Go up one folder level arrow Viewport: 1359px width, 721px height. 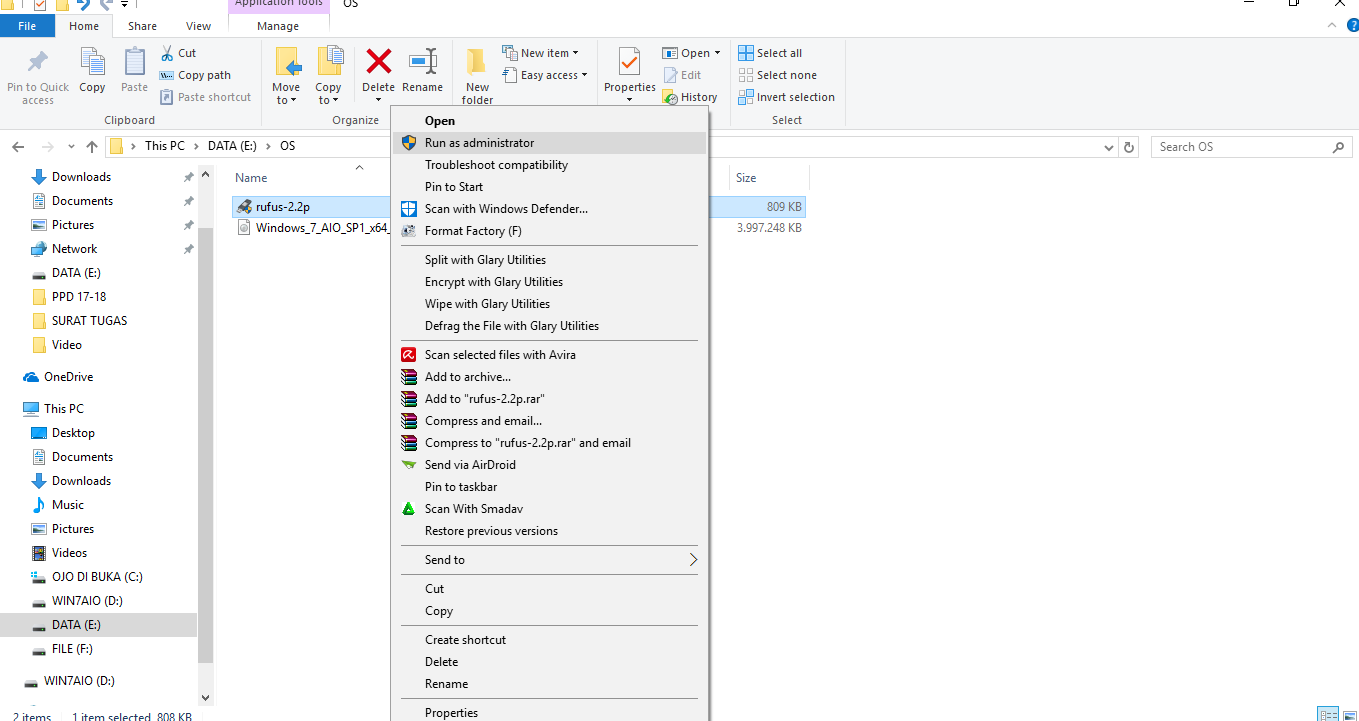coord(92,147)
